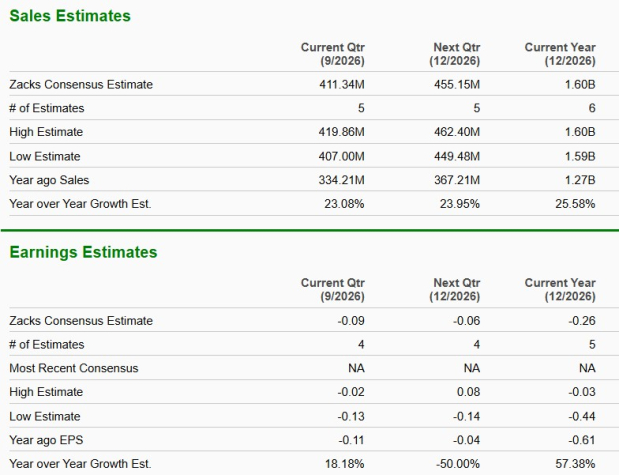Select Sales table "Current Qtr (9/2026)" column header

tap(332, 54)
